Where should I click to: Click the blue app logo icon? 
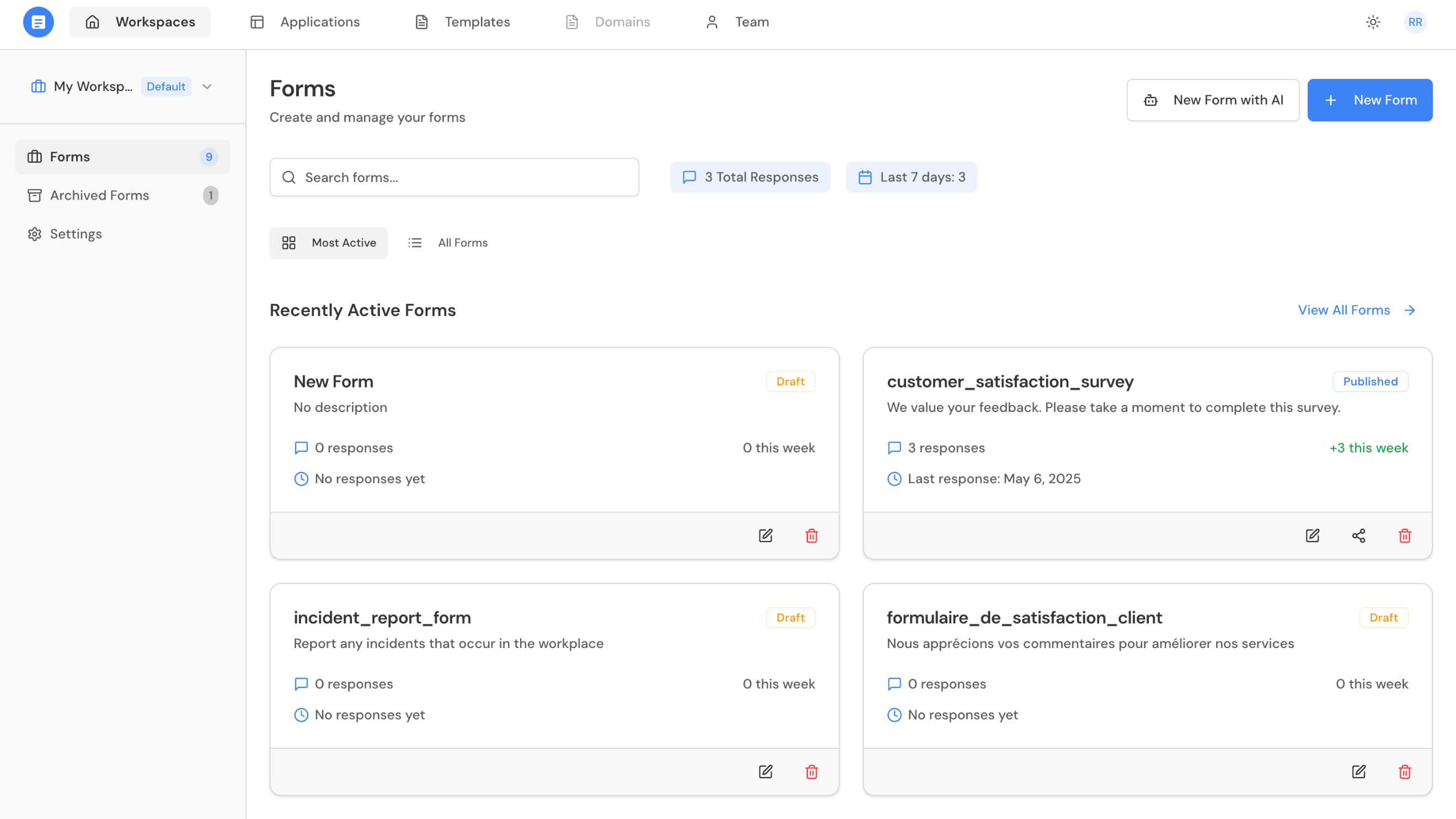point(39,22)
